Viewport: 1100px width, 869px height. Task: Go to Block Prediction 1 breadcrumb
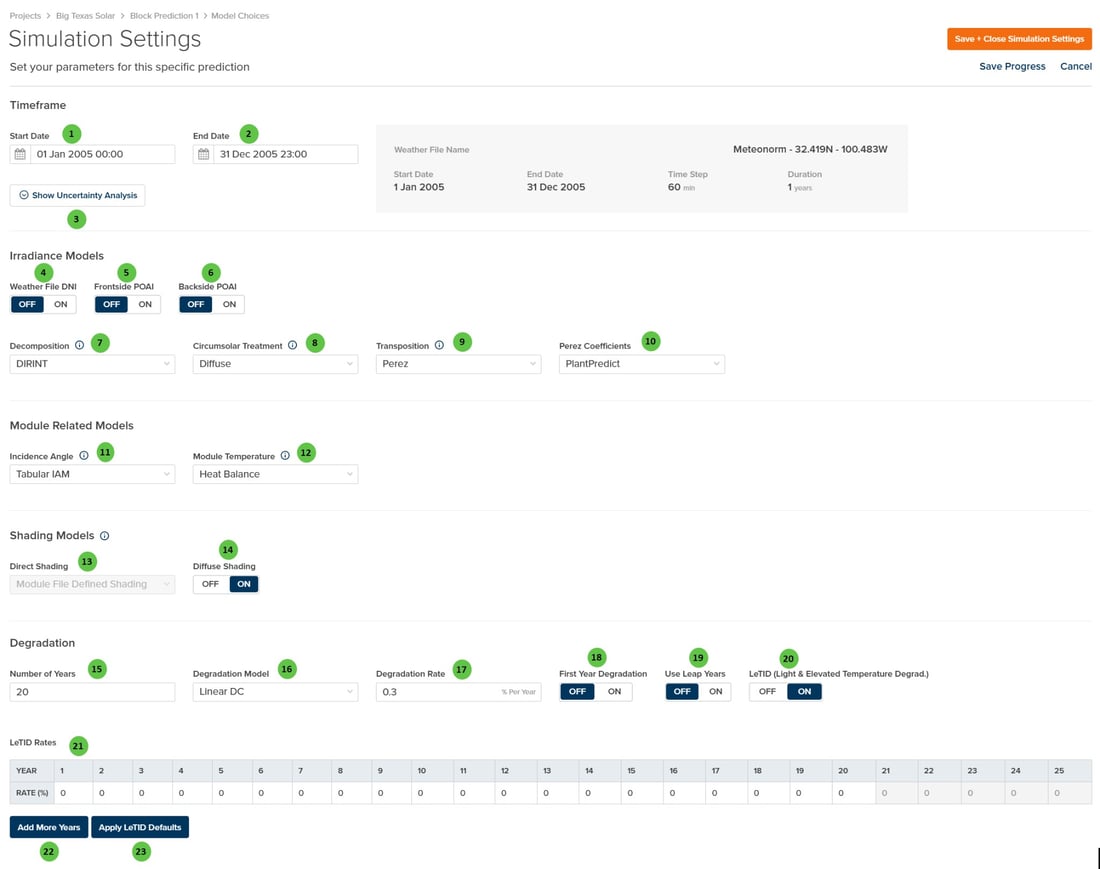click(164, 15)
